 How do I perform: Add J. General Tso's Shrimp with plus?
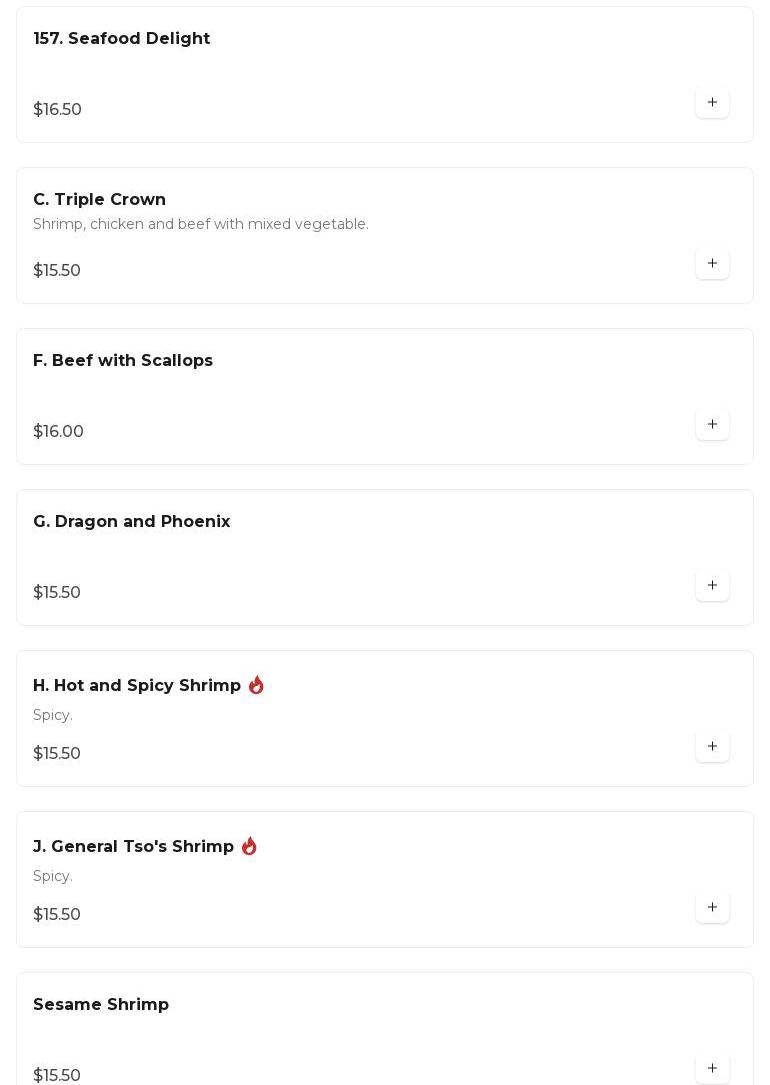712,908
